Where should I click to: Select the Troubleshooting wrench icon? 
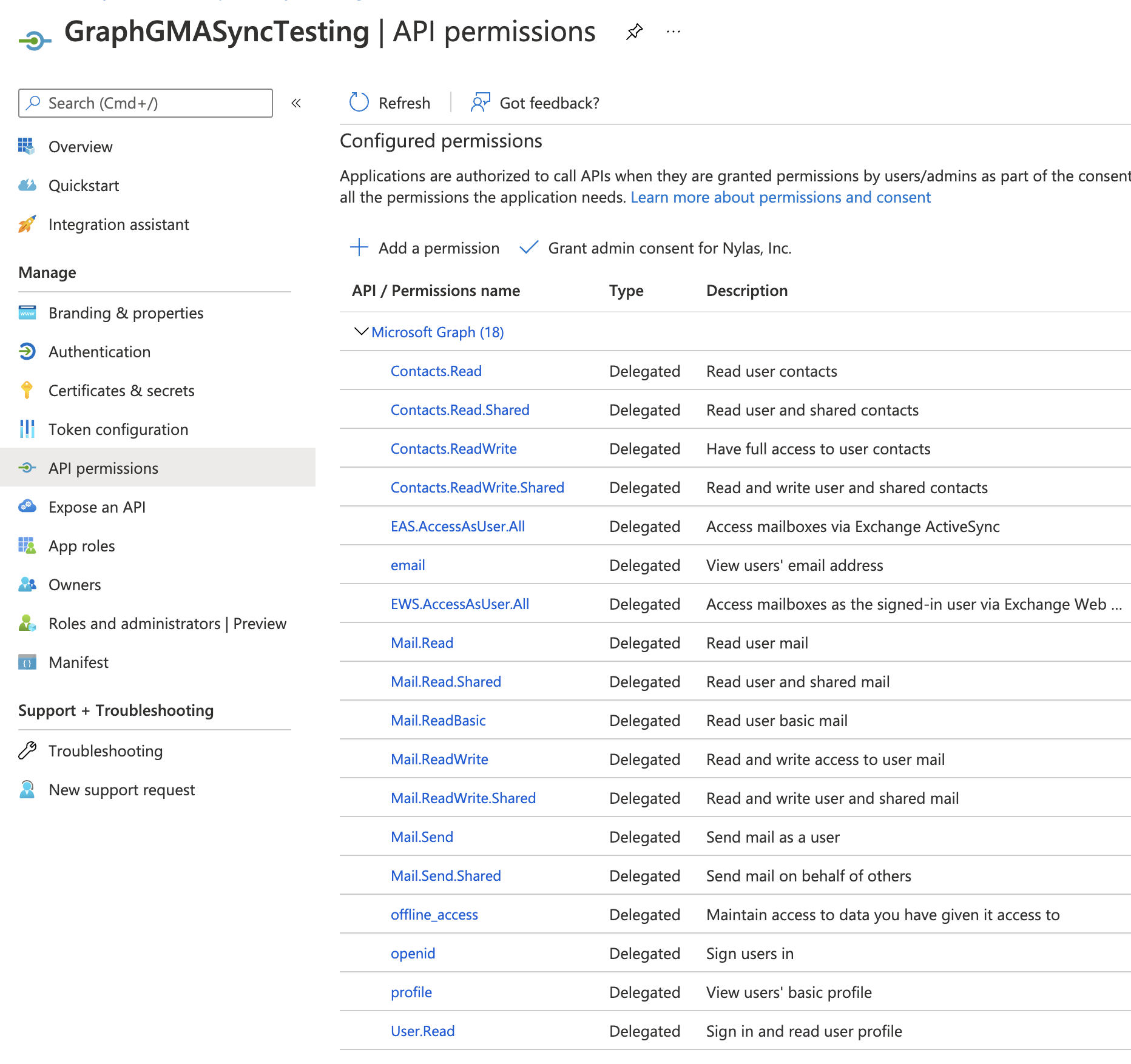pyautogui.click(x=27, y=750)
